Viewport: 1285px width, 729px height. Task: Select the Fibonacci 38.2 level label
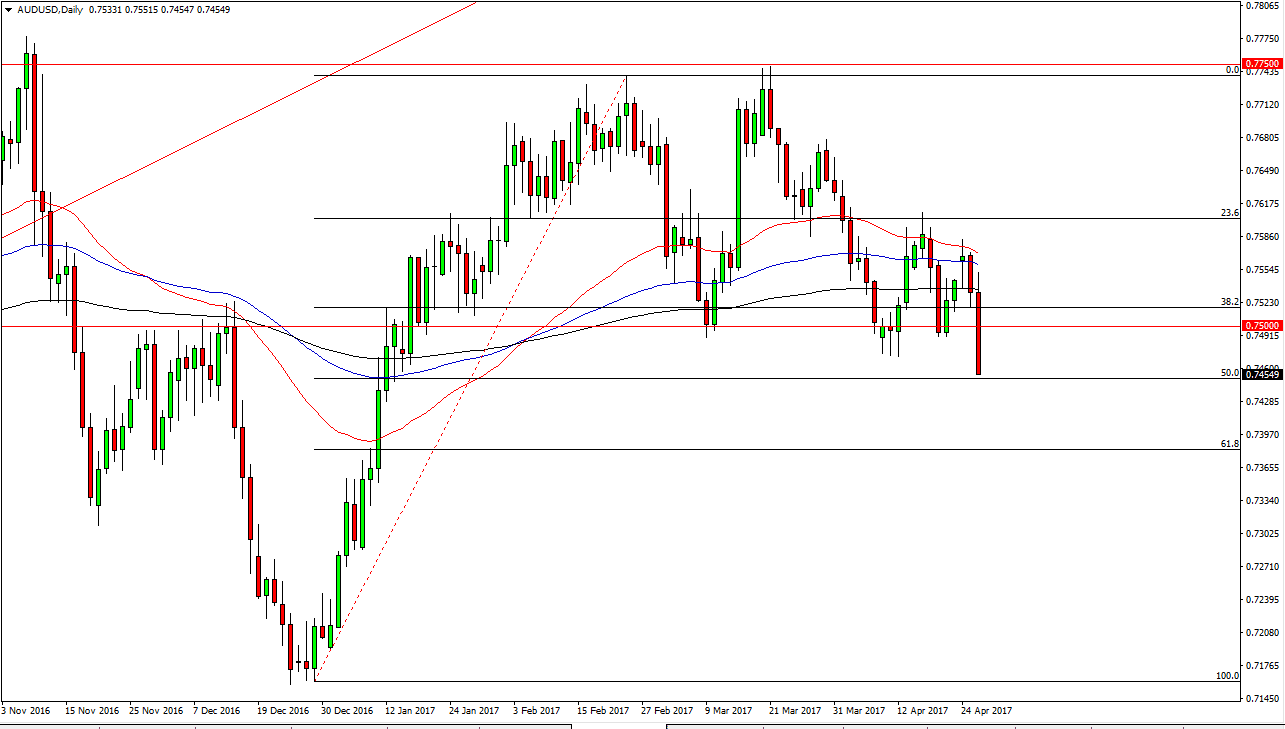coord(1230,301)
